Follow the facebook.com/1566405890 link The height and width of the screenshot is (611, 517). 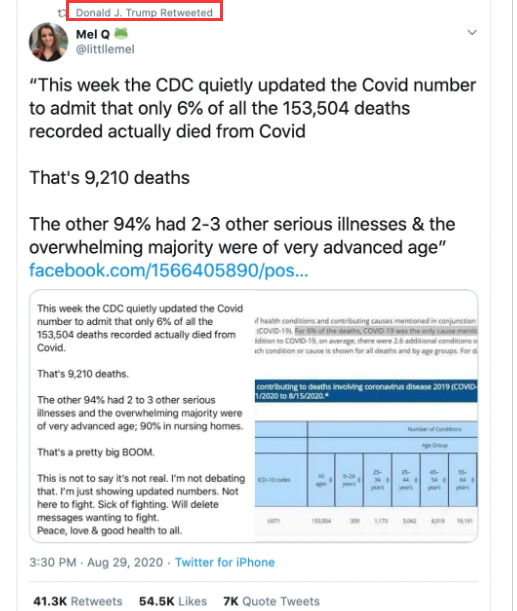168,270
